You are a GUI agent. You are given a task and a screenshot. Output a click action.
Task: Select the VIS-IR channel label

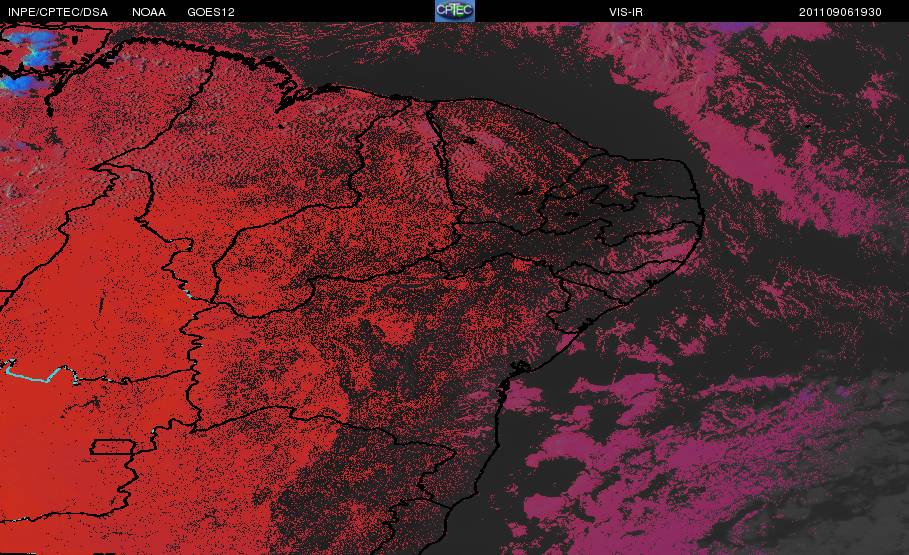626,12
